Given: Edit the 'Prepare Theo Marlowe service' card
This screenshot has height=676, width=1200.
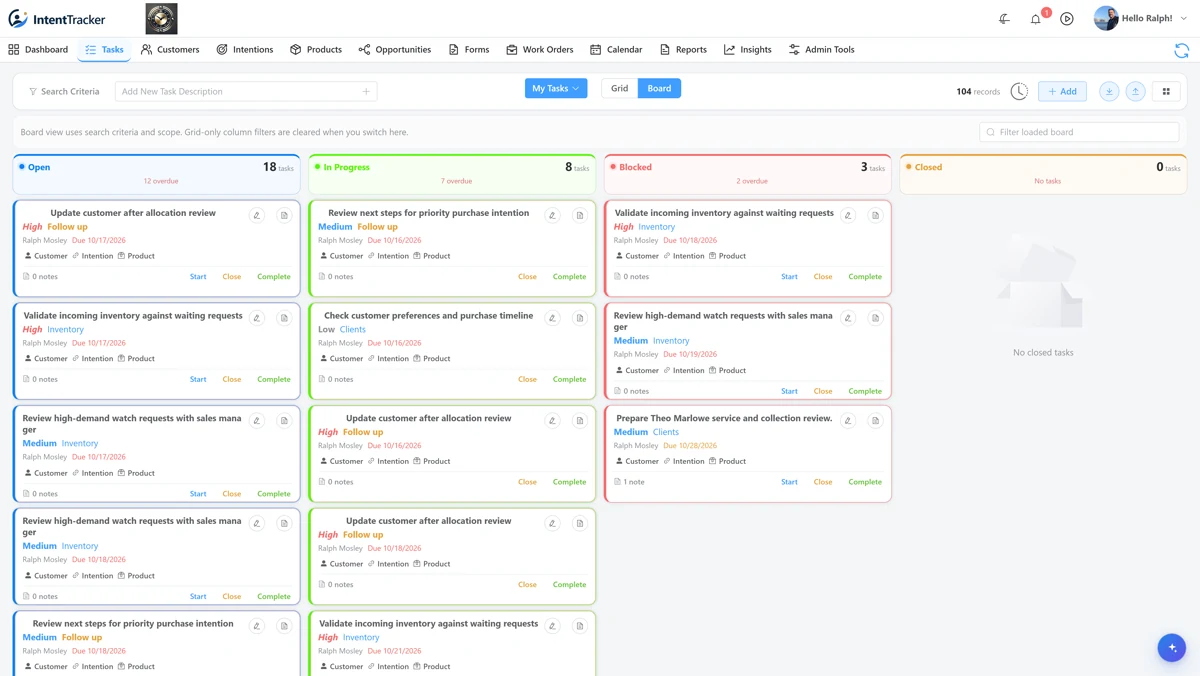Looking at the screenshot, I should [848, 421].
